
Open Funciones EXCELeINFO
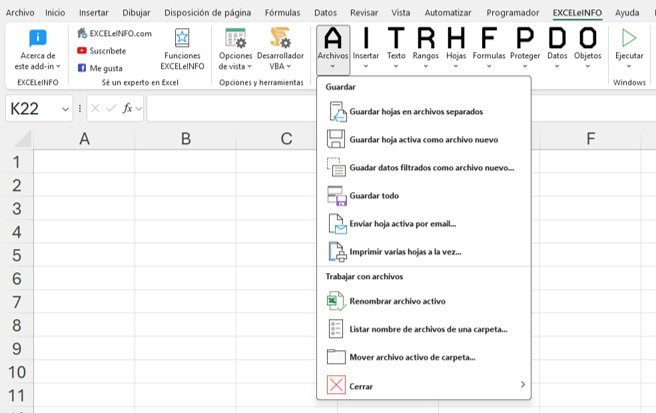pos(182,49)
